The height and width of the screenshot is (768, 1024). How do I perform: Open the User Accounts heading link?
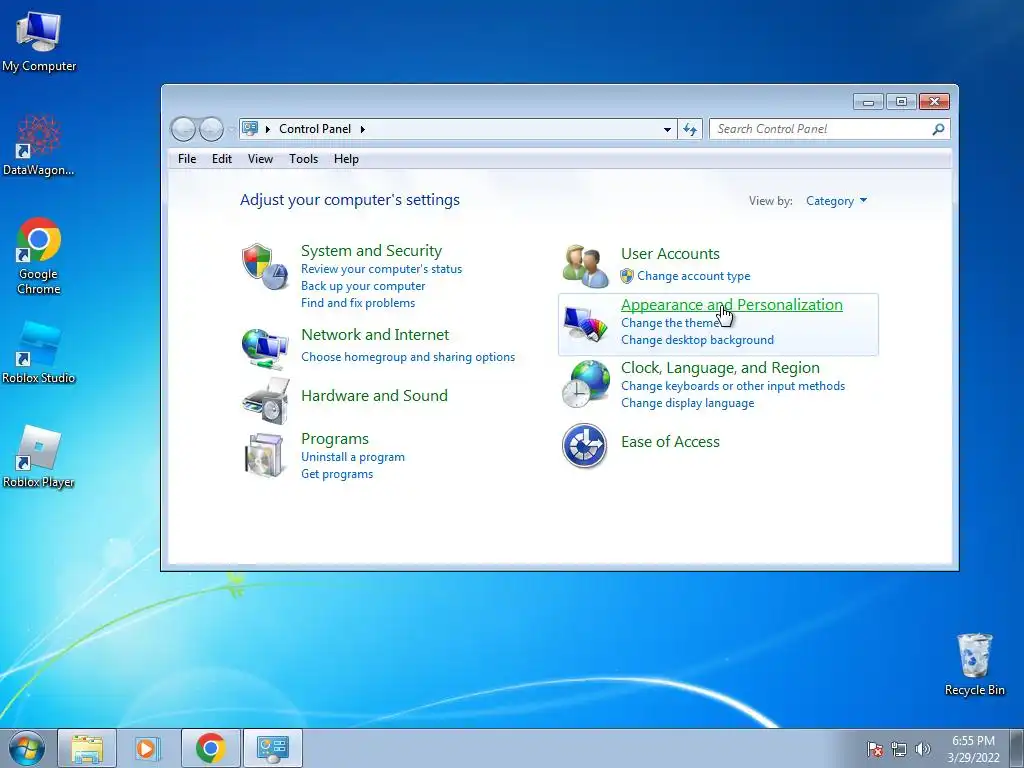[x=670, y=254]
